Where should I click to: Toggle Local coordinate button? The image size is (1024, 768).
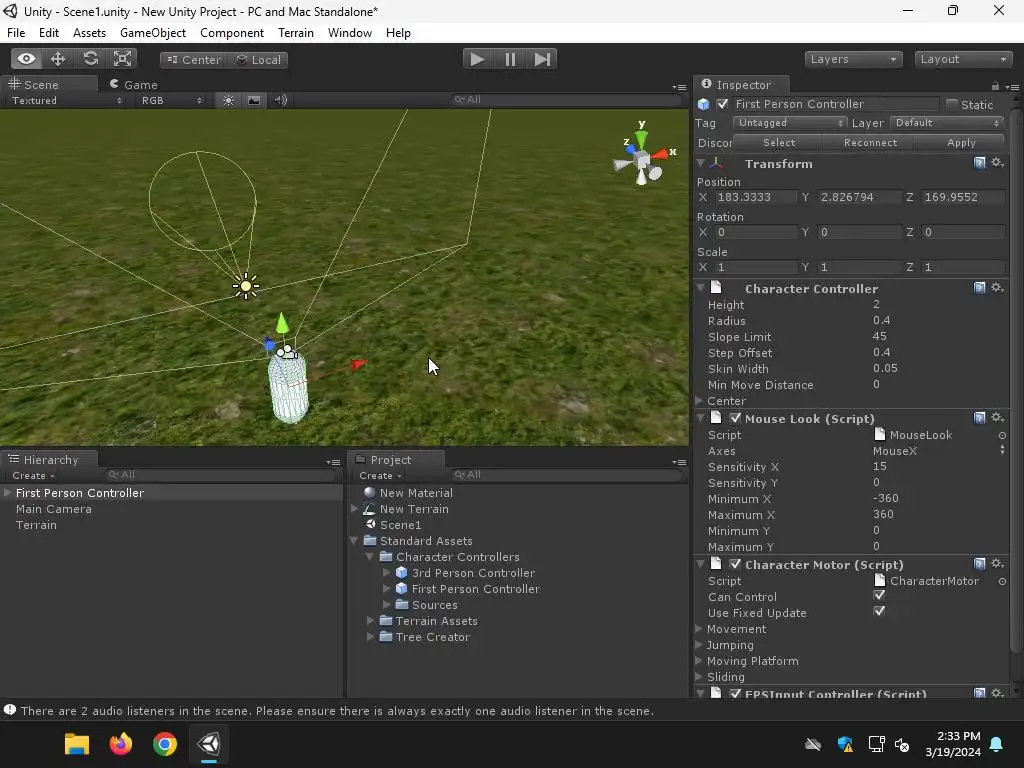[x=258, y=59]
